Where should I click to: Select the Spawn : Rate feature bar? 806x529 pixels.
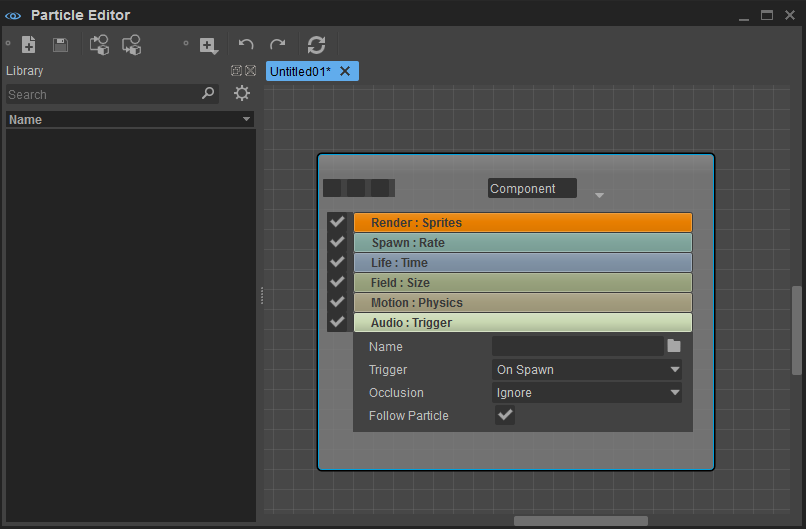pos(523,243)
